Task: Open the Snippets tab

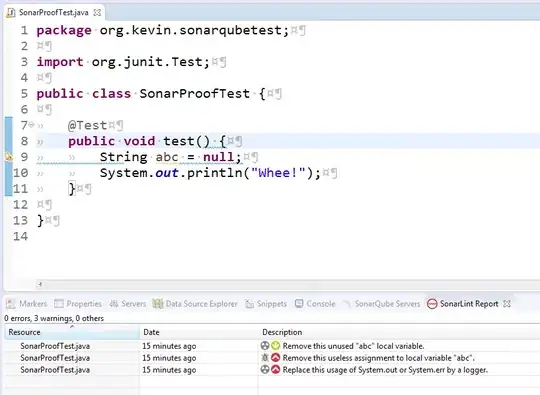Action: (266, 304)
